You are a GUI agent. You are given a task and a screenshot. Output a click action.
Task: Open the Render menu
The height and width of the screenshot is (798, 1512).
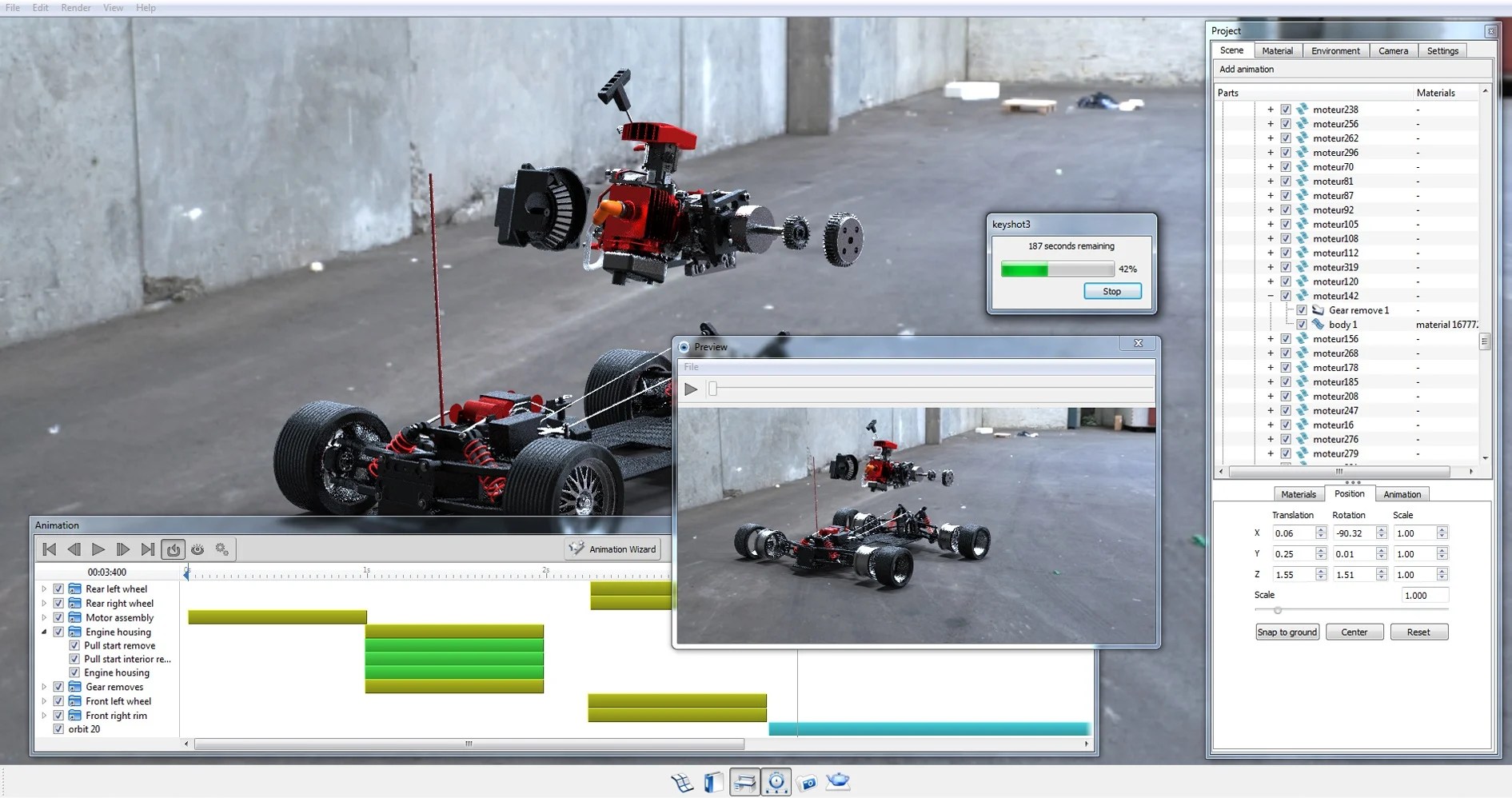click(76, 7)
